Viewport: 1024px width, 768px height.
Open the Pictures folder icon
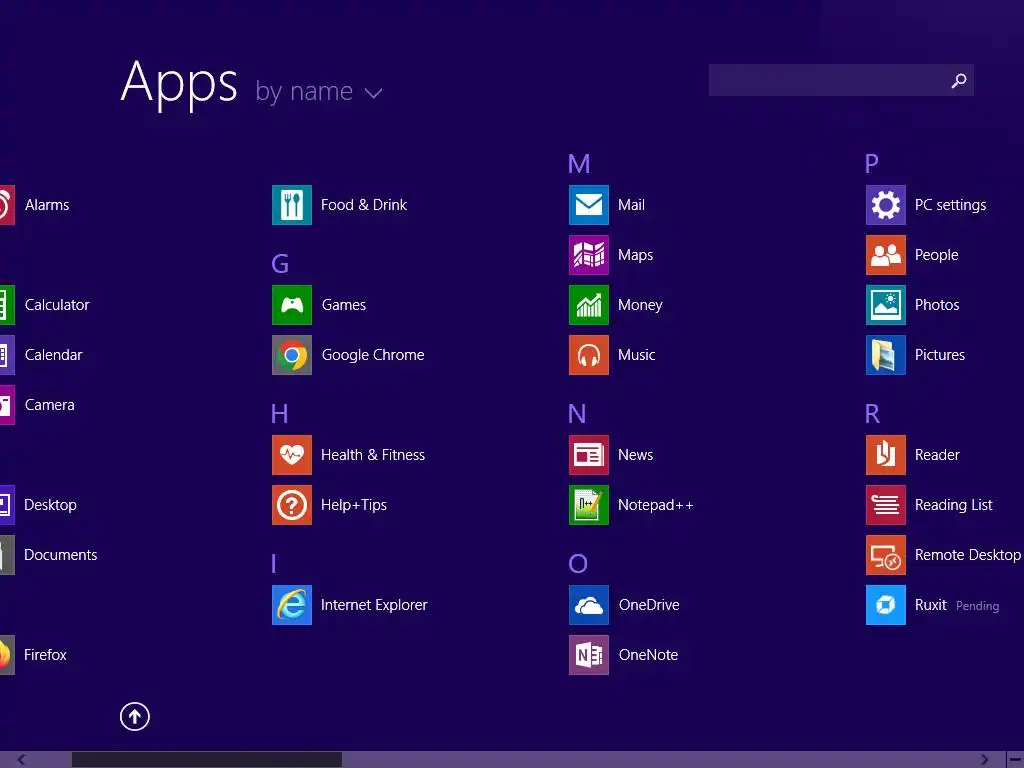point(886,355)
